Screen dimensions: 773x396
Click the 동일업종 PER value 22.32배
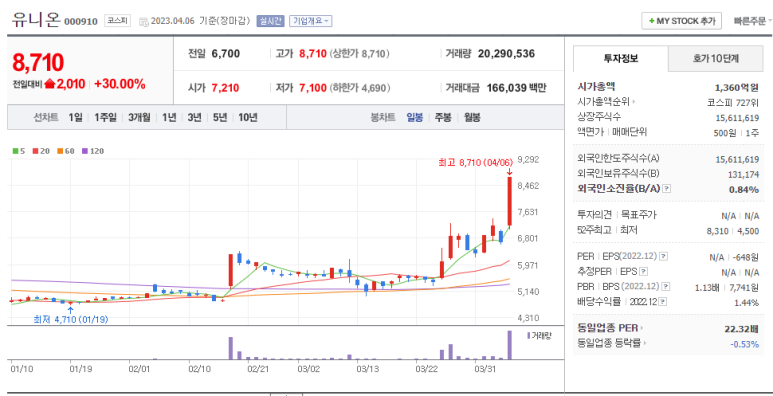(741, 328)
